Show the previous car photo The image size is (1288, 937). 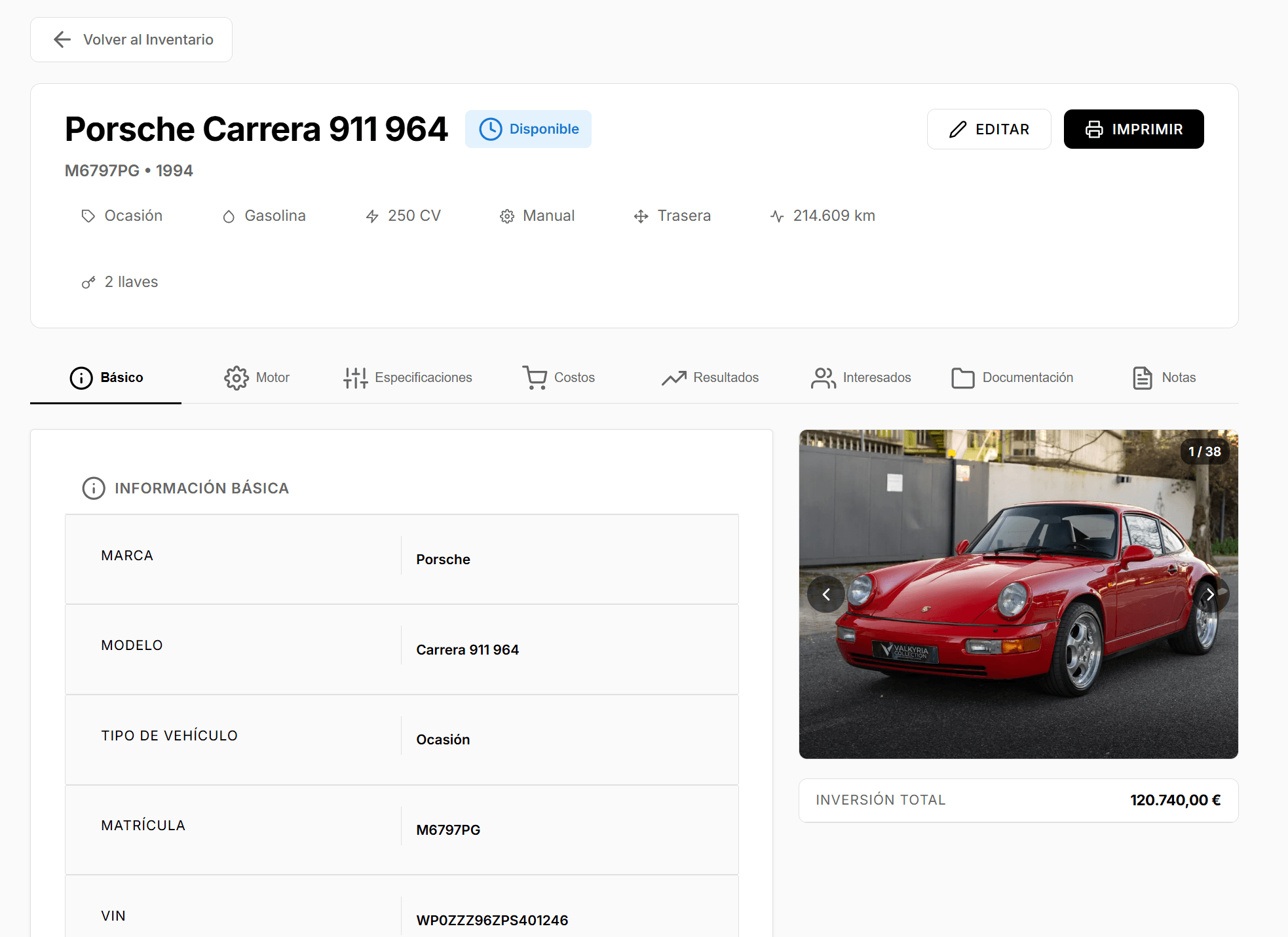826,594
